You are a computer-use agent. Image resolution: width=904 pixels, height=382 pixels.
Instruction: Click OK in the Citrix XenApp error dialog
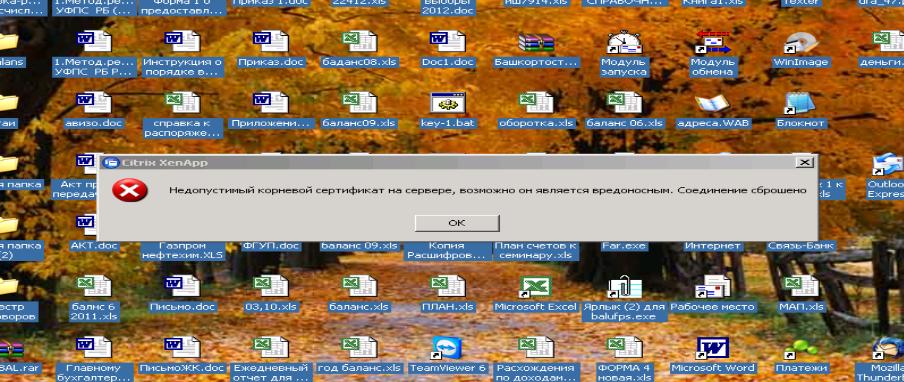(457, 222)
